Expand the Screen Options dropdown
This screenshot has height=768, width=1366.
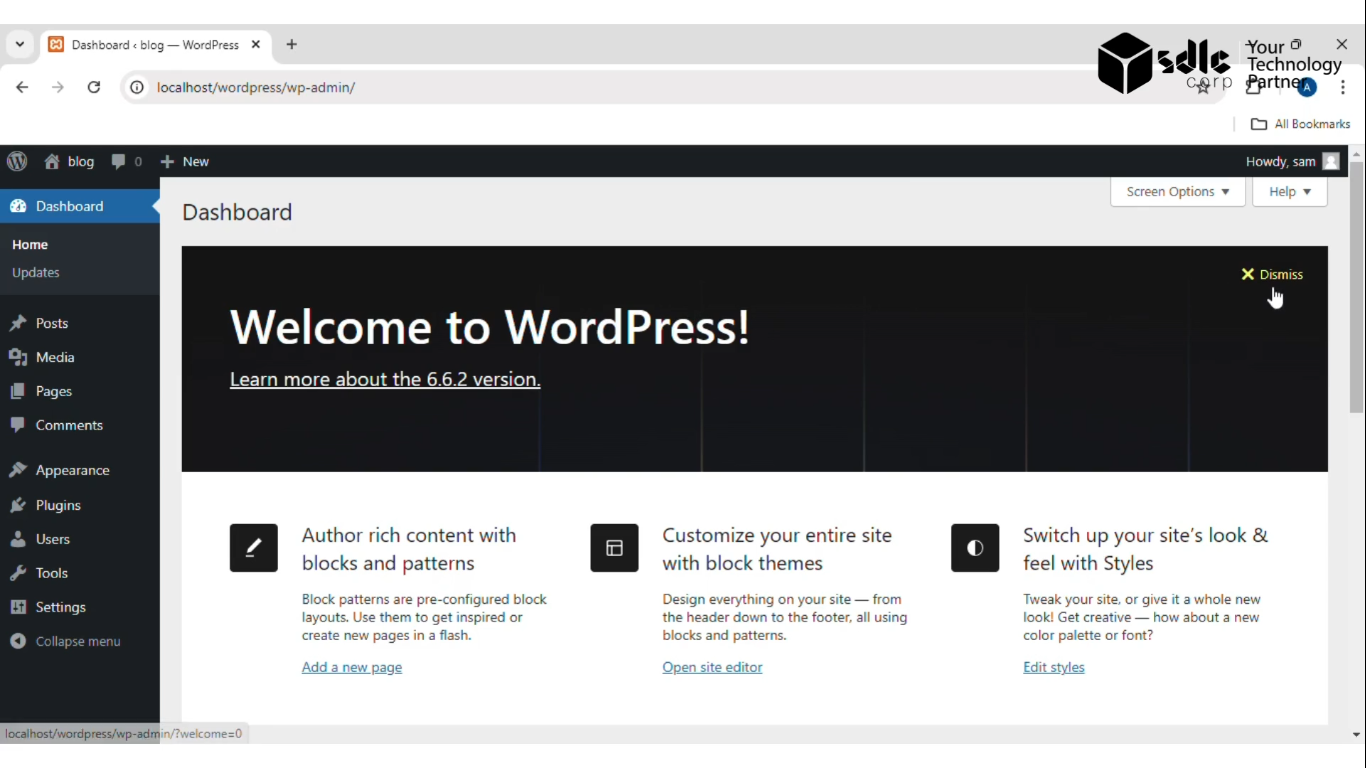coord(1178,191)
